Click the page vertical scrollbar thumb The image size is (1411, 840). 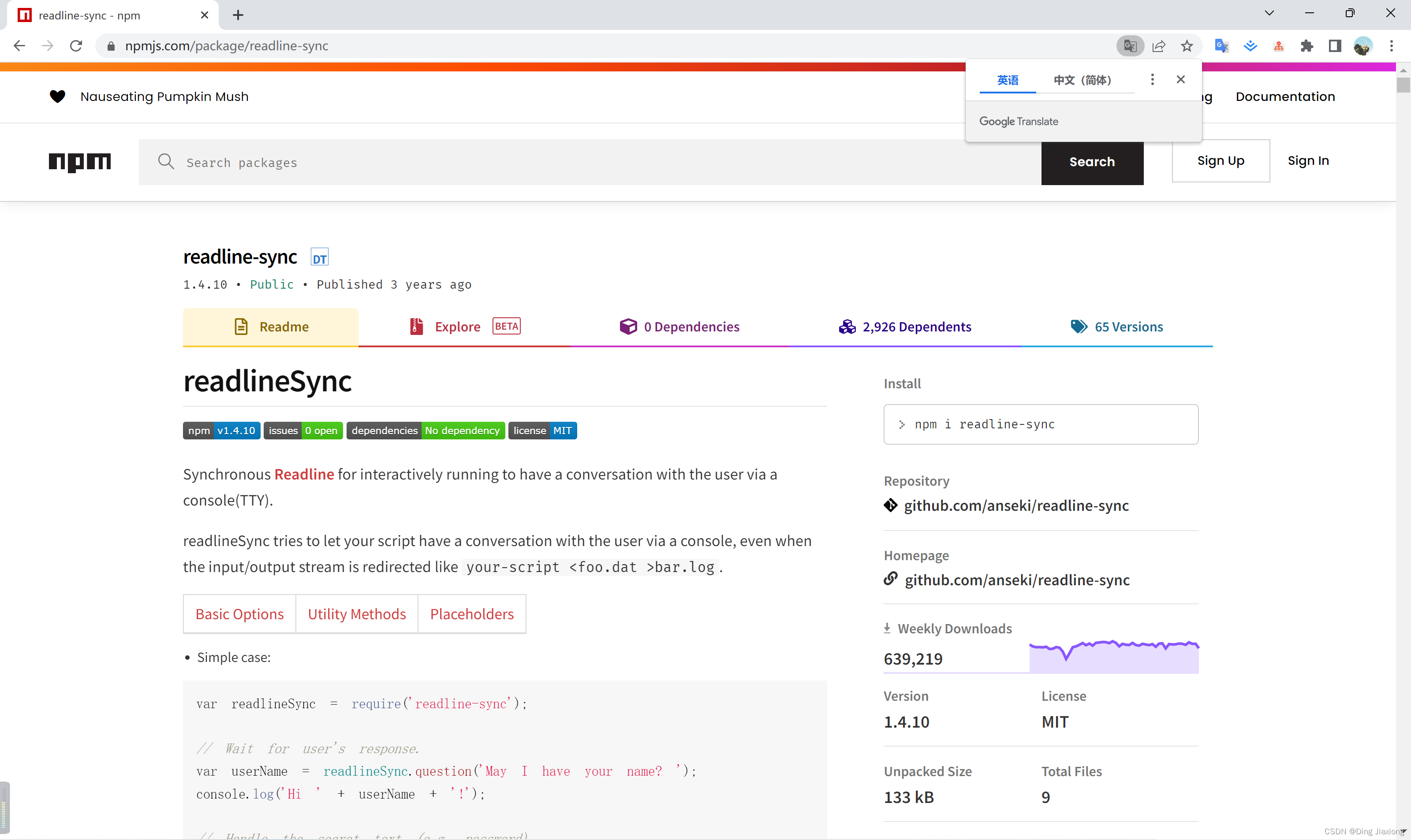(1403, 84)
